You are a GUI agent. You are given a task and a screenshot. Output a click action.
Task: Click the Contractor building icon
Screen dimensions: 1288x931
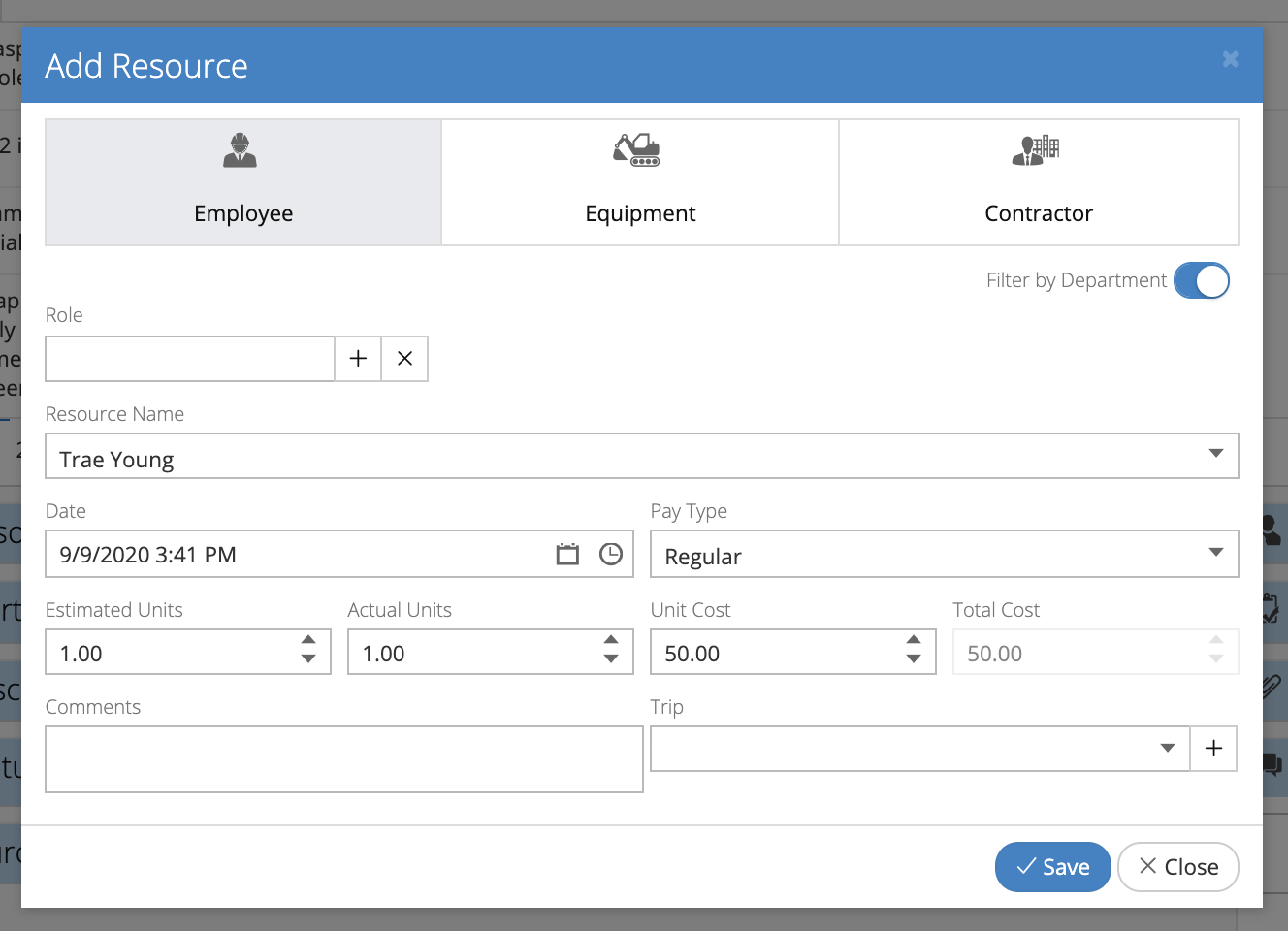click(x=1036, y=150)
